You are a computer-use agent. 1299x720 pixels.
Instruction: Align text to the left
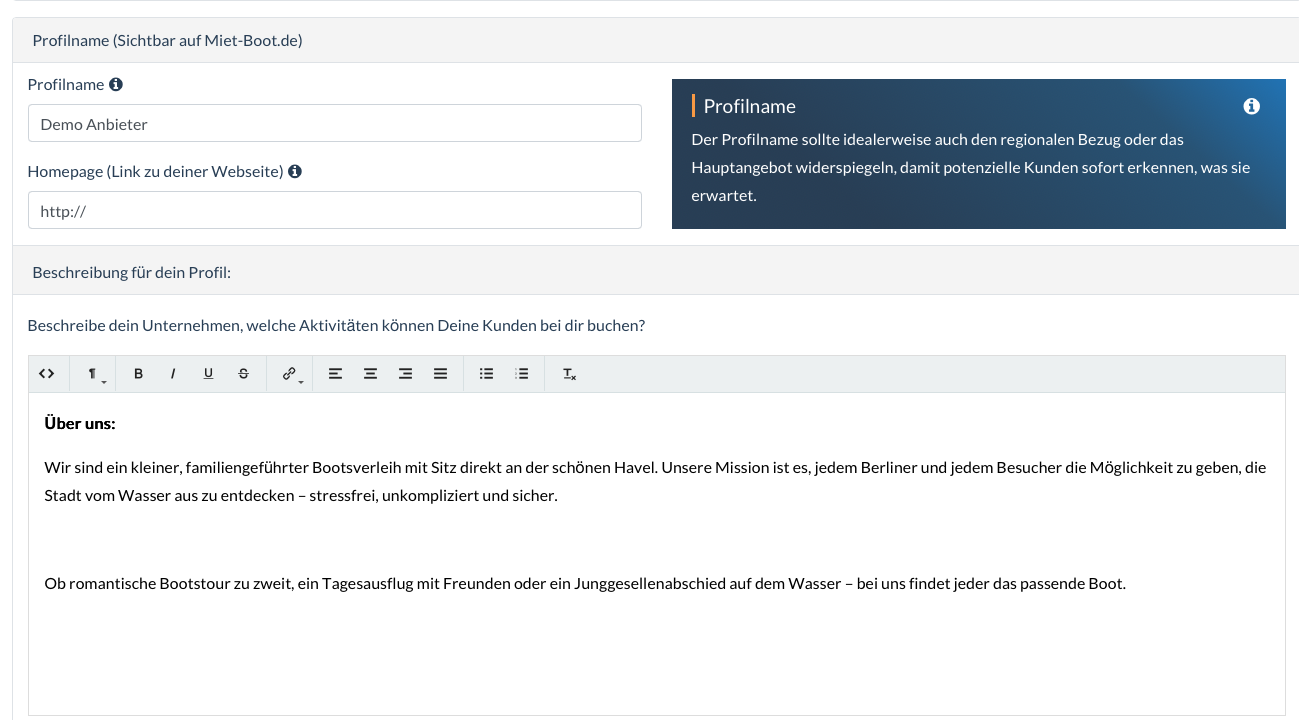335,374
